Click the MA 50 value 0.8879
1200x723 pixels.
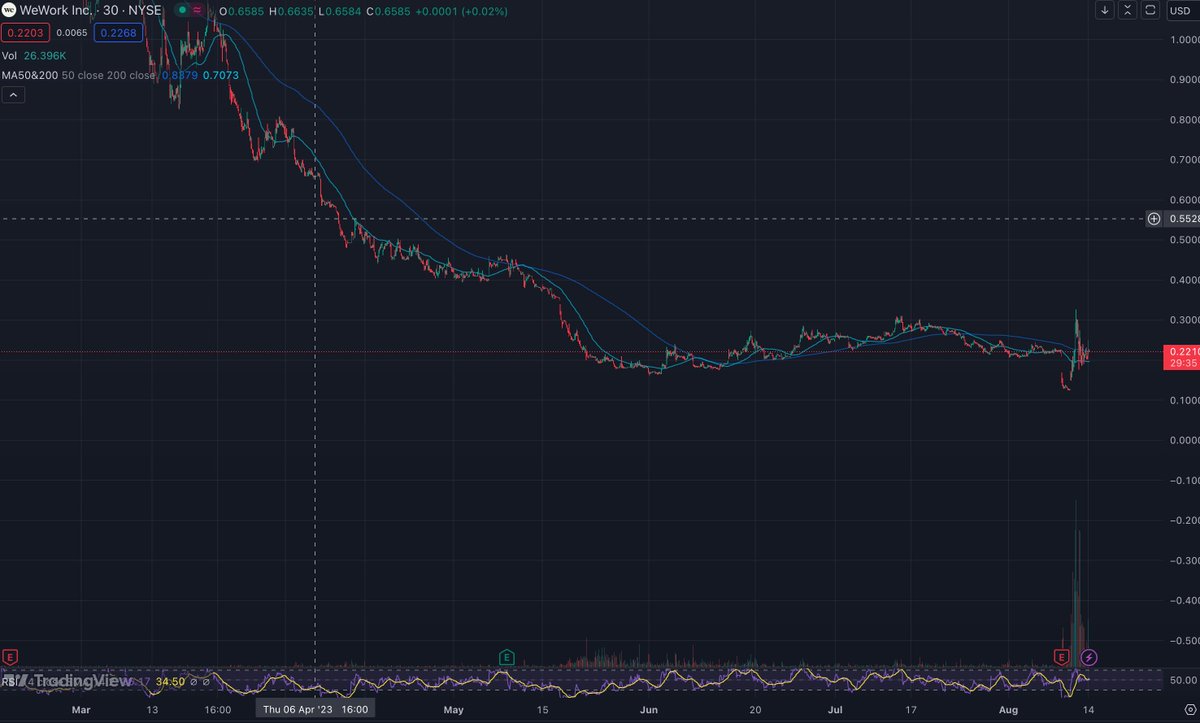(179, 74)
